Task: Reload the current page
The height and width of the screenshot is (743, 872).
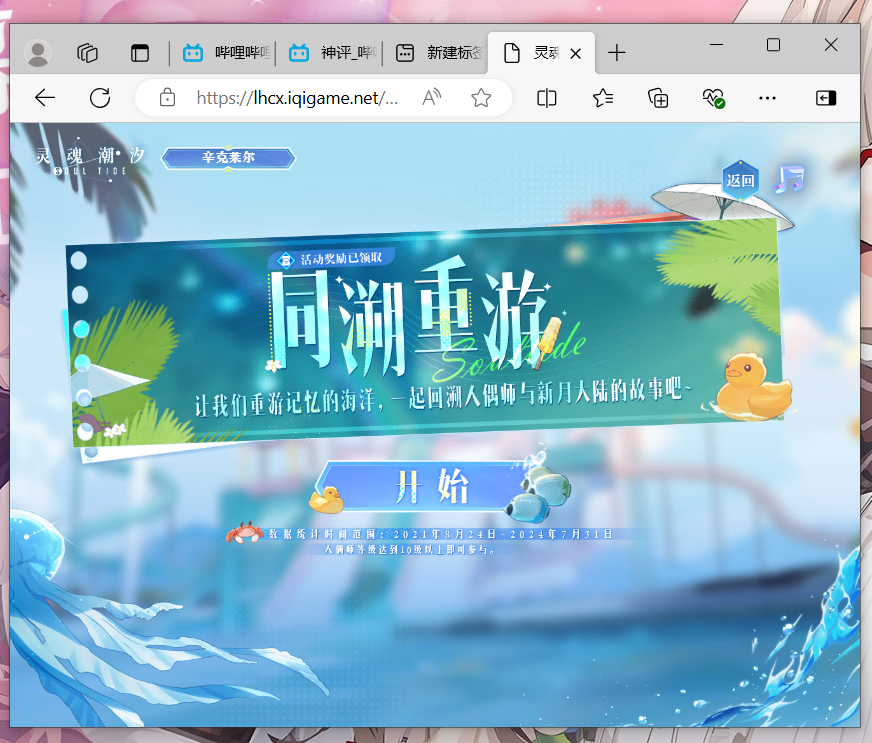Action: pyautogui.click(x=100, y=98)
